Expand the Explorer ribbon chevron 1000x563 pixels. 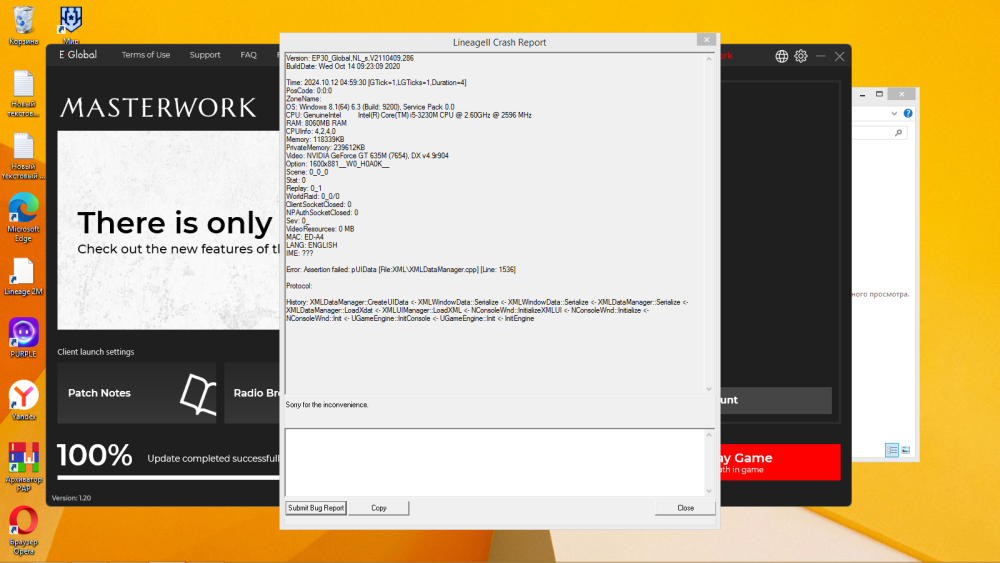pos(891,114)
